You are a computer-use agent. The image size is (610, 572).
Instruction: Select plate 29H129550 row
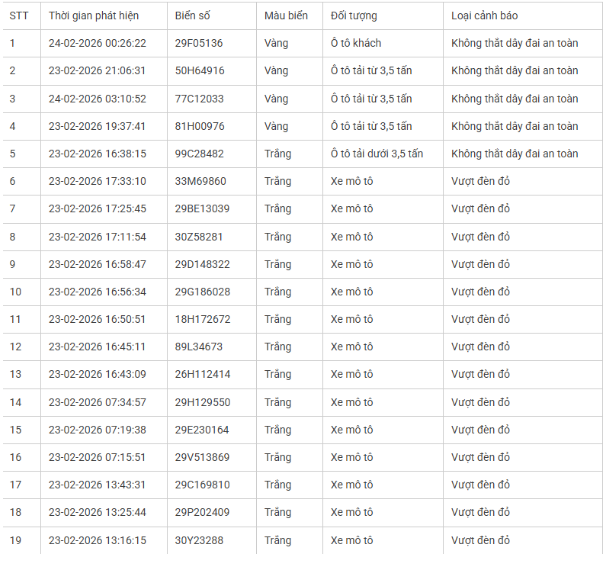[x=201, y=402]
